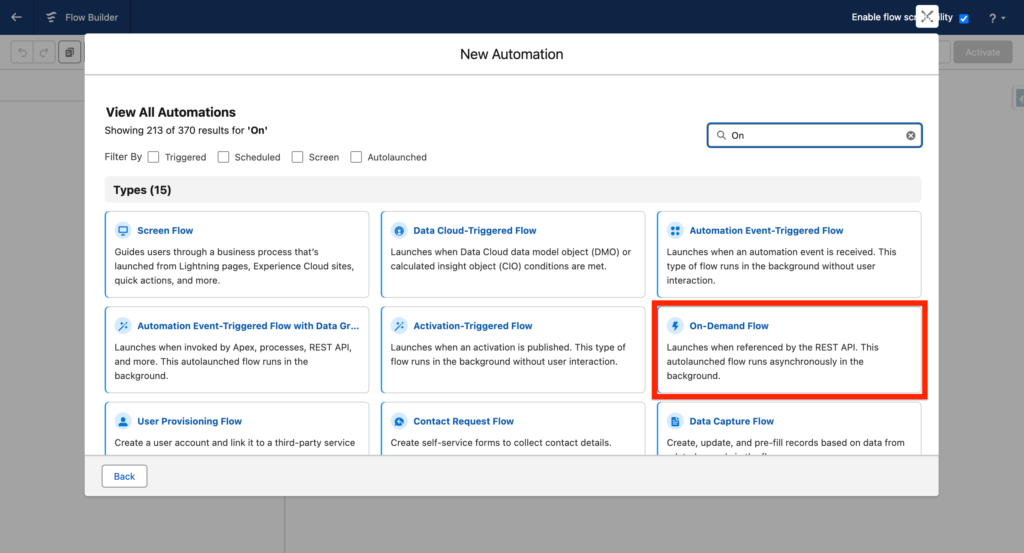Screen dimensions: 1024x553
Task: Click the Activation-Triggered Flow icon
Action: pyautogui.click(x=399, y=326)
